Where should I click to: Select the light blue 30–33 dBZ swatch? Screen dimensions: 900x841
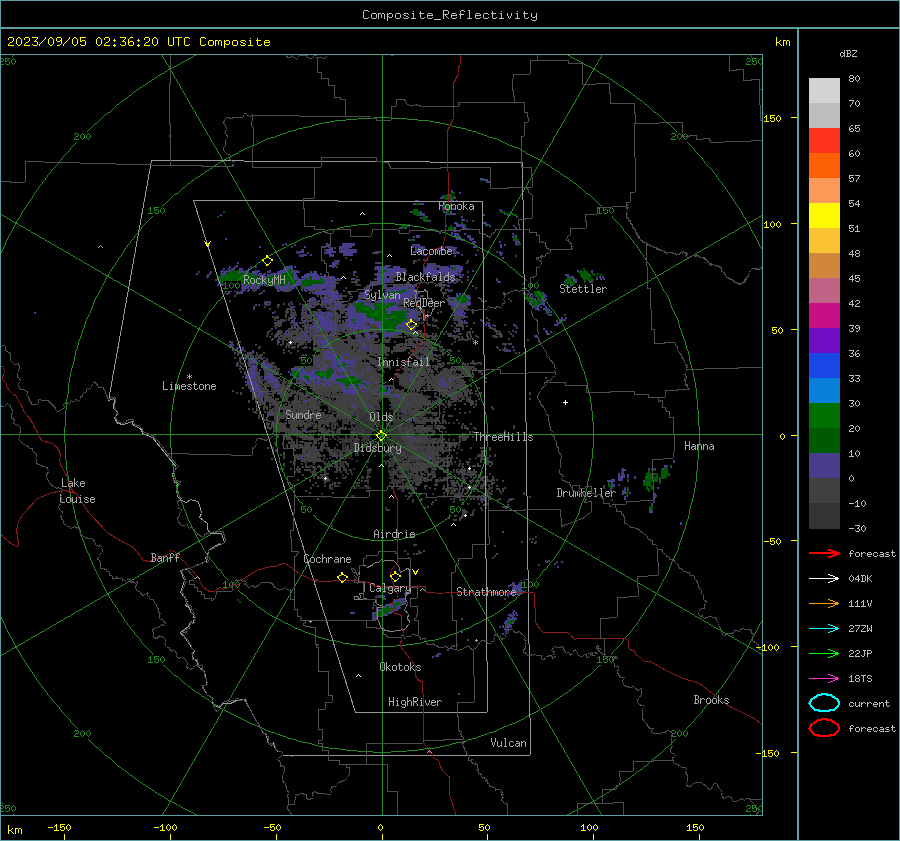tap(824, 390)
